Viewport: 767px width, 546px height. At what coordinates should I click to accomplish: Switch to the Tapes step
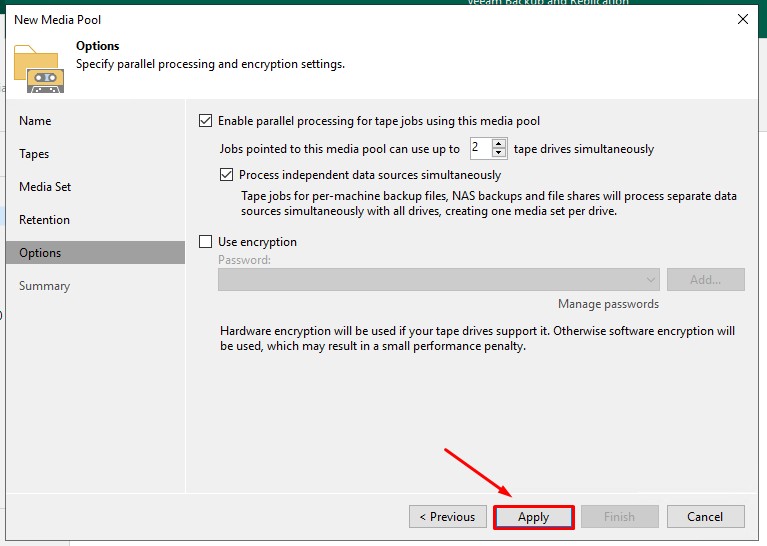(34, 154)
